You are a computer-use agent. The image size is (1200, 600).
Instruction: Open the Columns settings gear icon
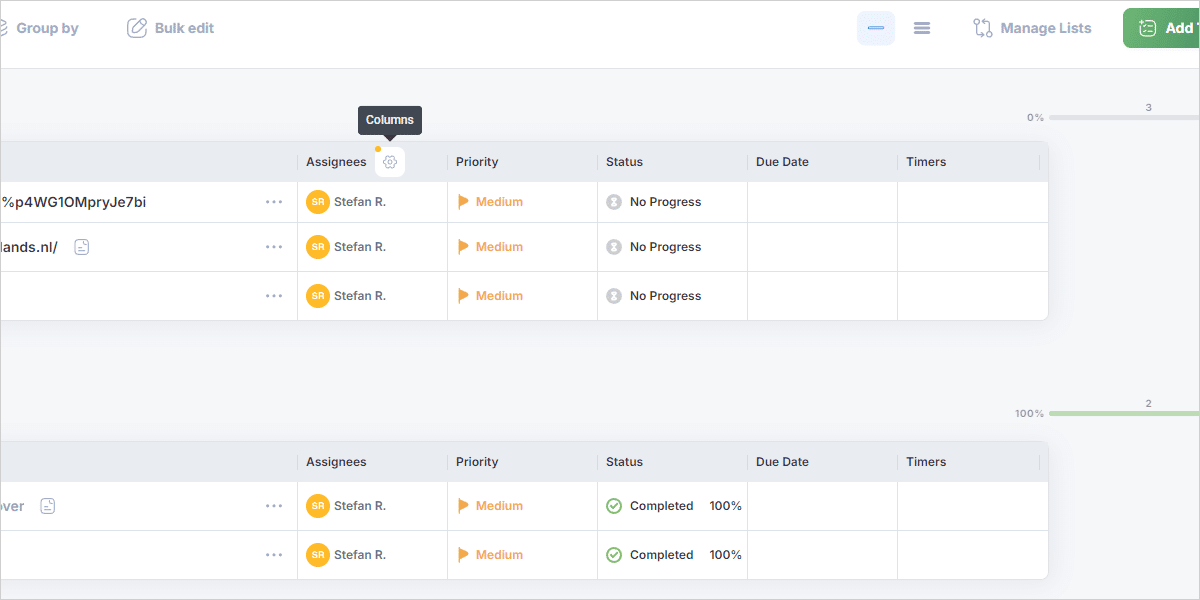tap(390, 162)
